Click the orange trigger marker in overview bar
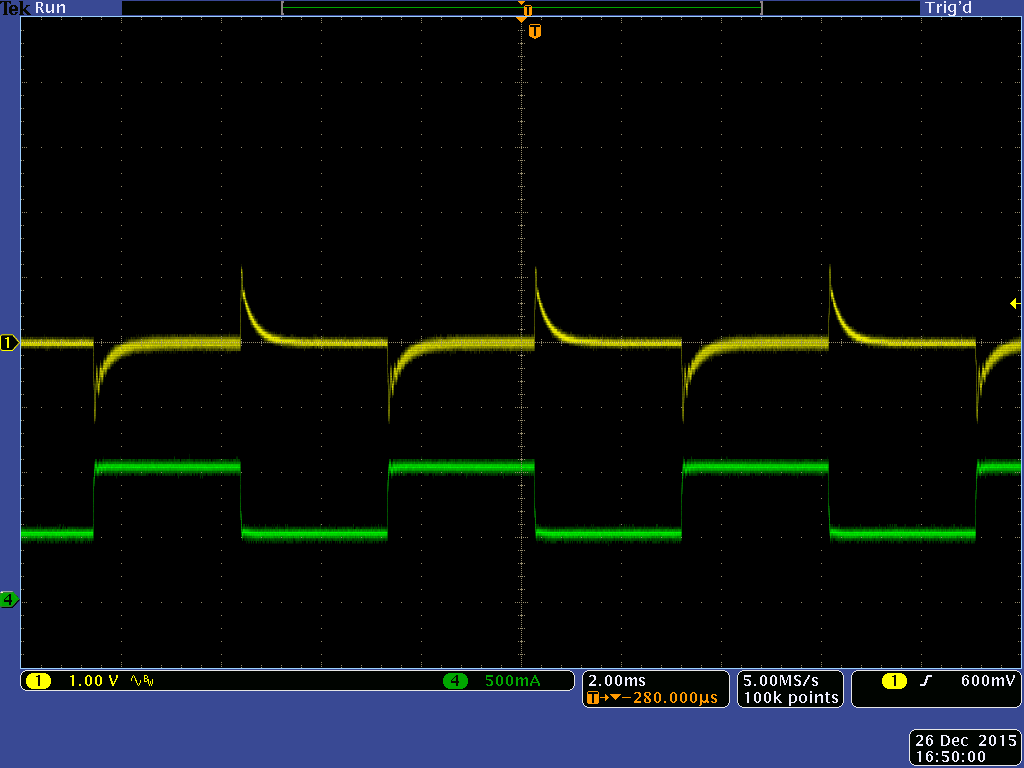 (x=527, y=10)
